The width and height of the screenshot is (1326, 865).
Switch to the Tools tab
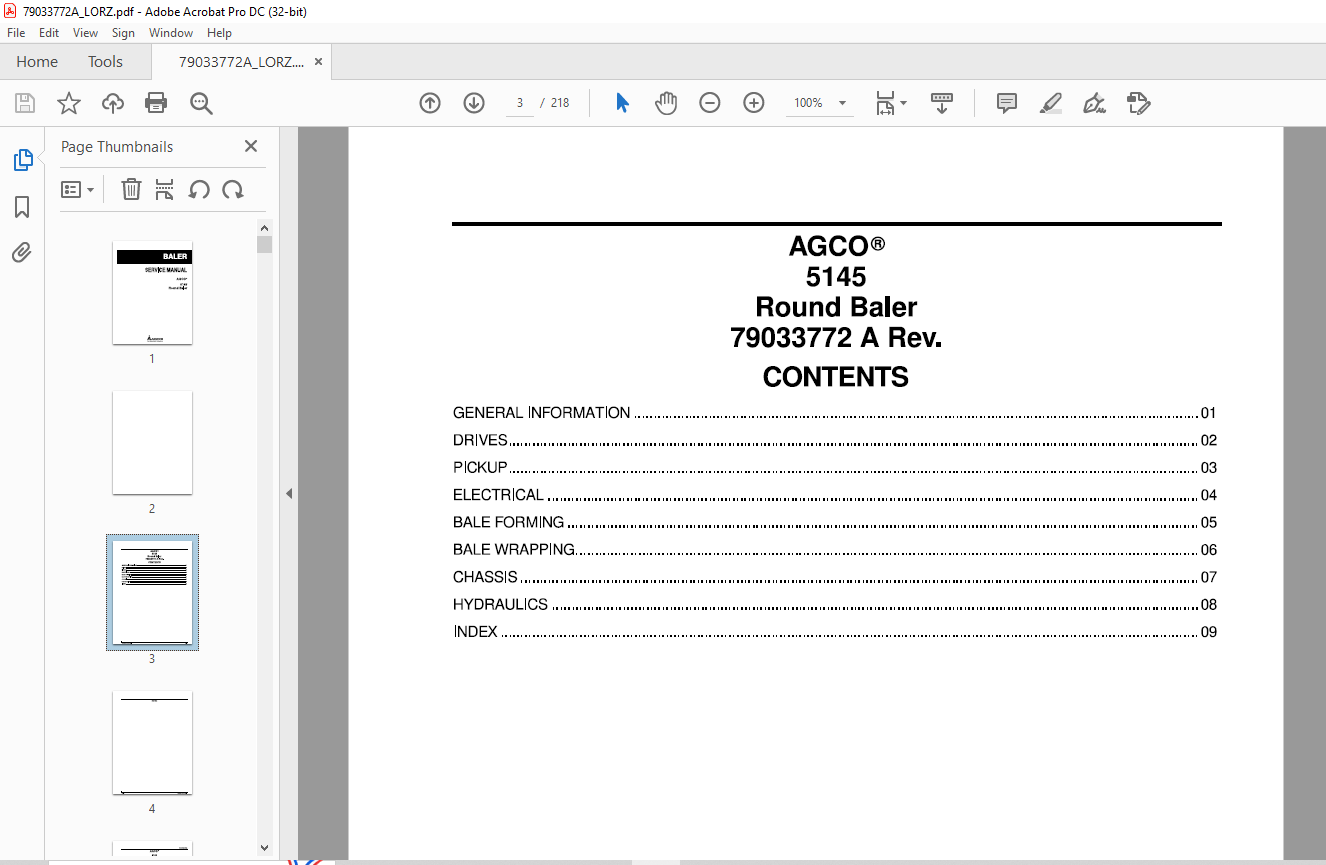click(x=105, y=62)
